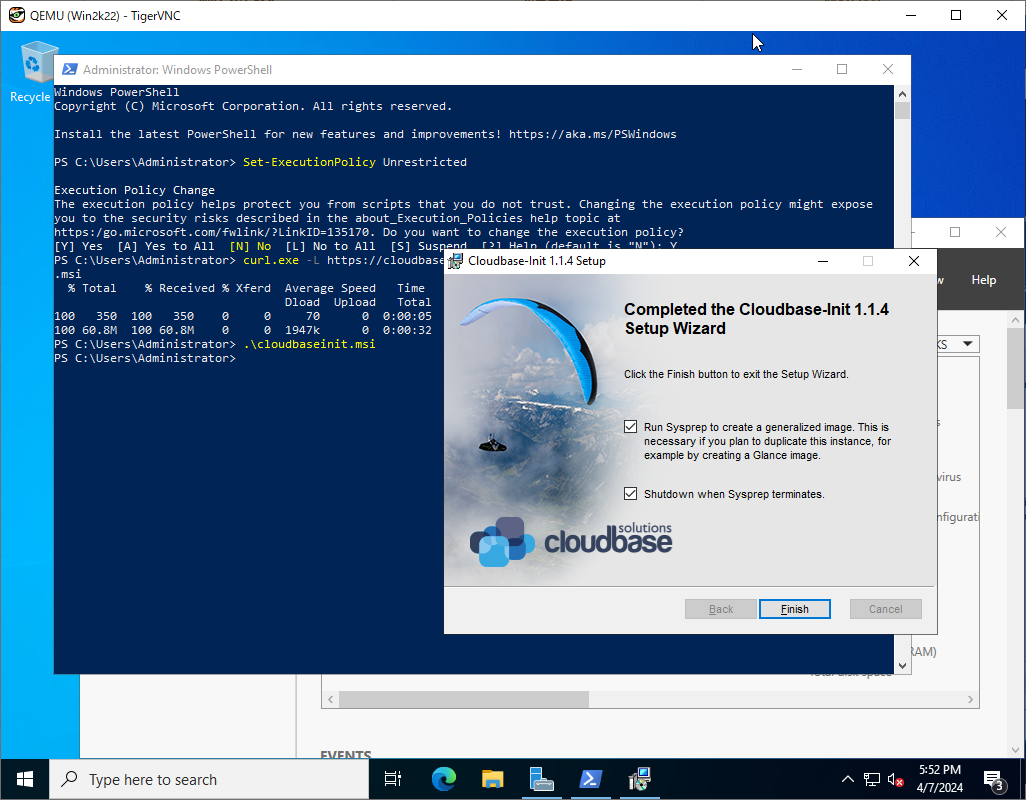The image size is (1026, 800).
Task: Click the PowerShell title bar icon
Action: pyautogui.click(x=70, y=69)
